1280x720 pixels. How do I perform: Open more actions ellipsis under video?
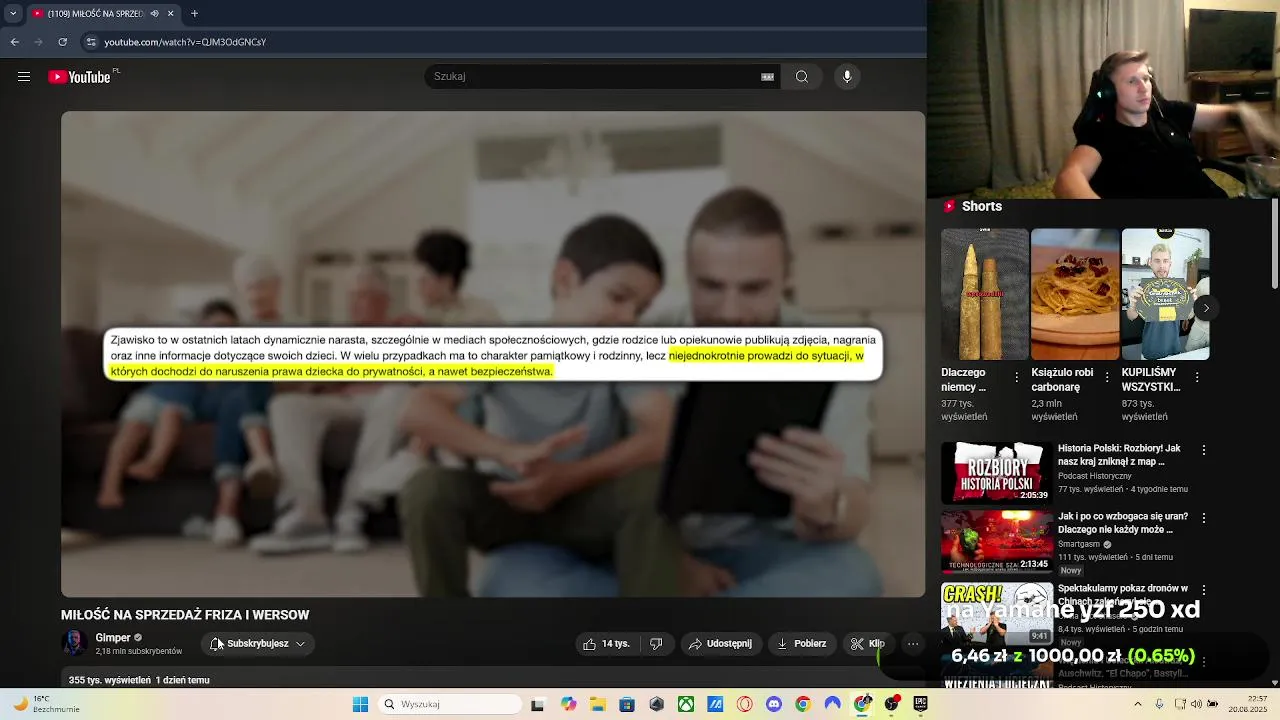point(913,644)
